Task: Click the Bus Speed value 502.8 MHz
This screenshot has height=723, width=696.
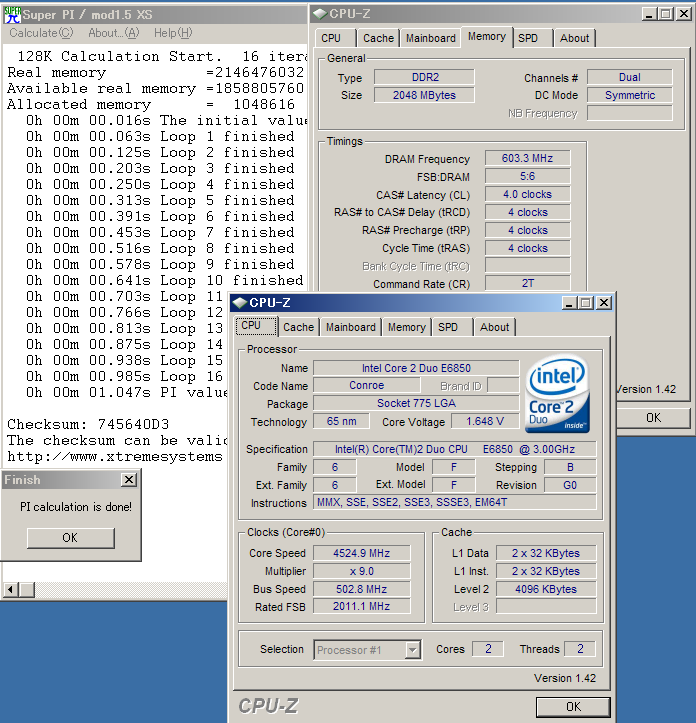Action: pyautogui.click(x=362, y=589)
